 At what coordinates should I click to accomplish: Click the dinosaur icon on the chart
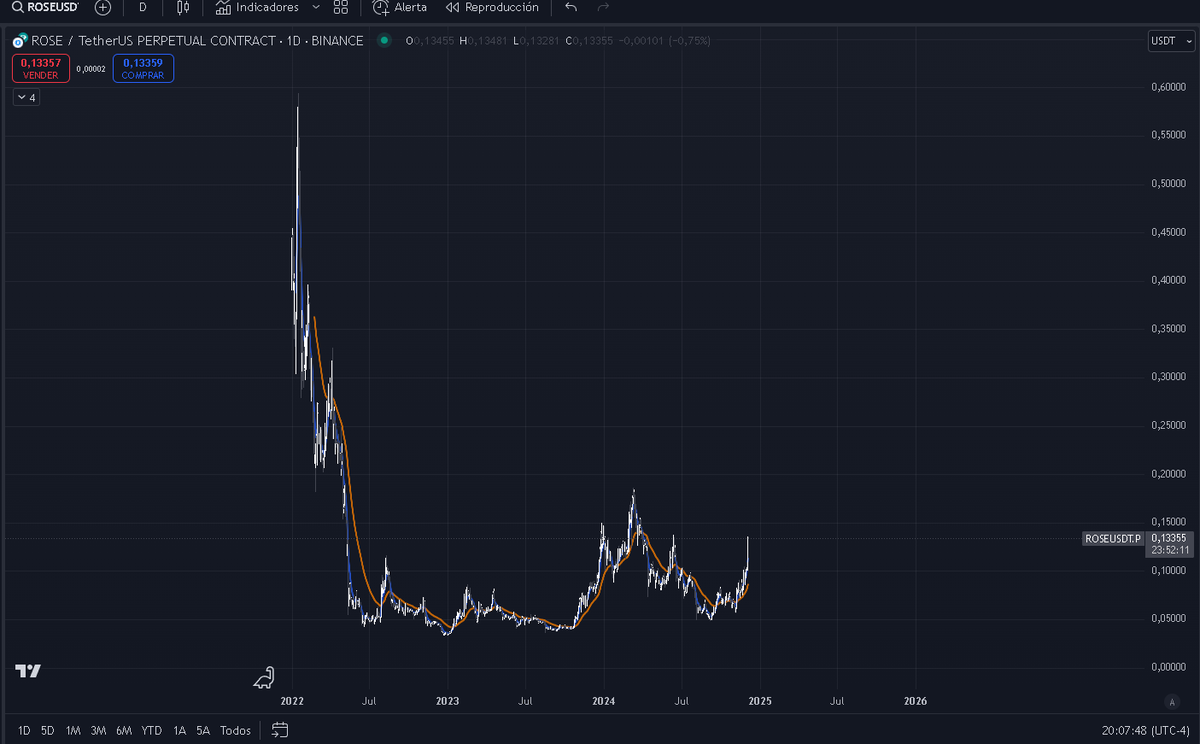point(263,678)
